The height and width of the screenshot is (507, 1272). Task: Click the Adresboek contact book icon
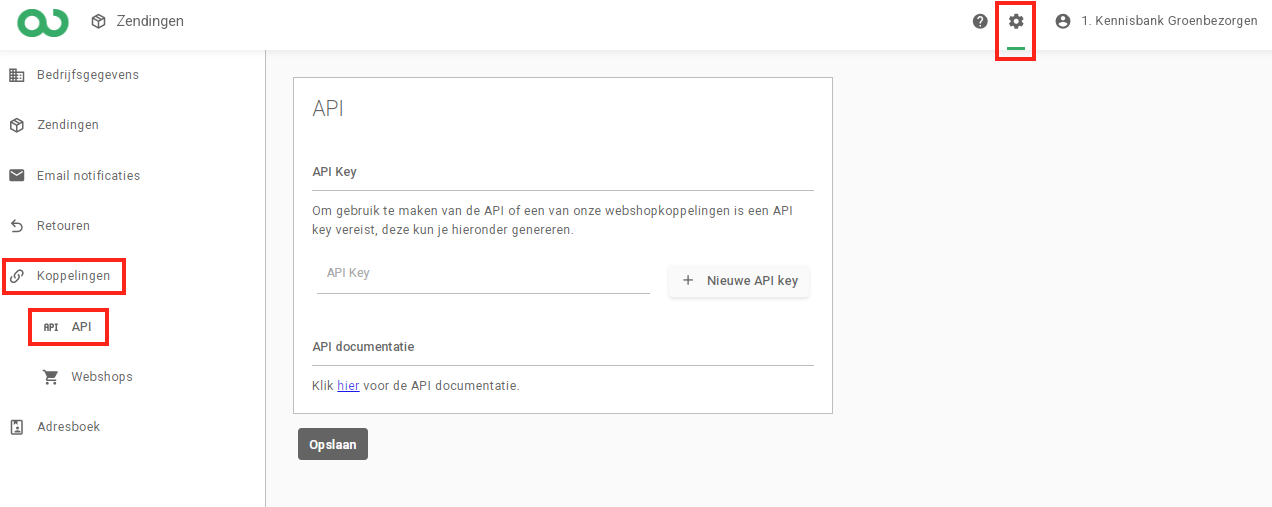pyautogui.click(x=17, y=427)
